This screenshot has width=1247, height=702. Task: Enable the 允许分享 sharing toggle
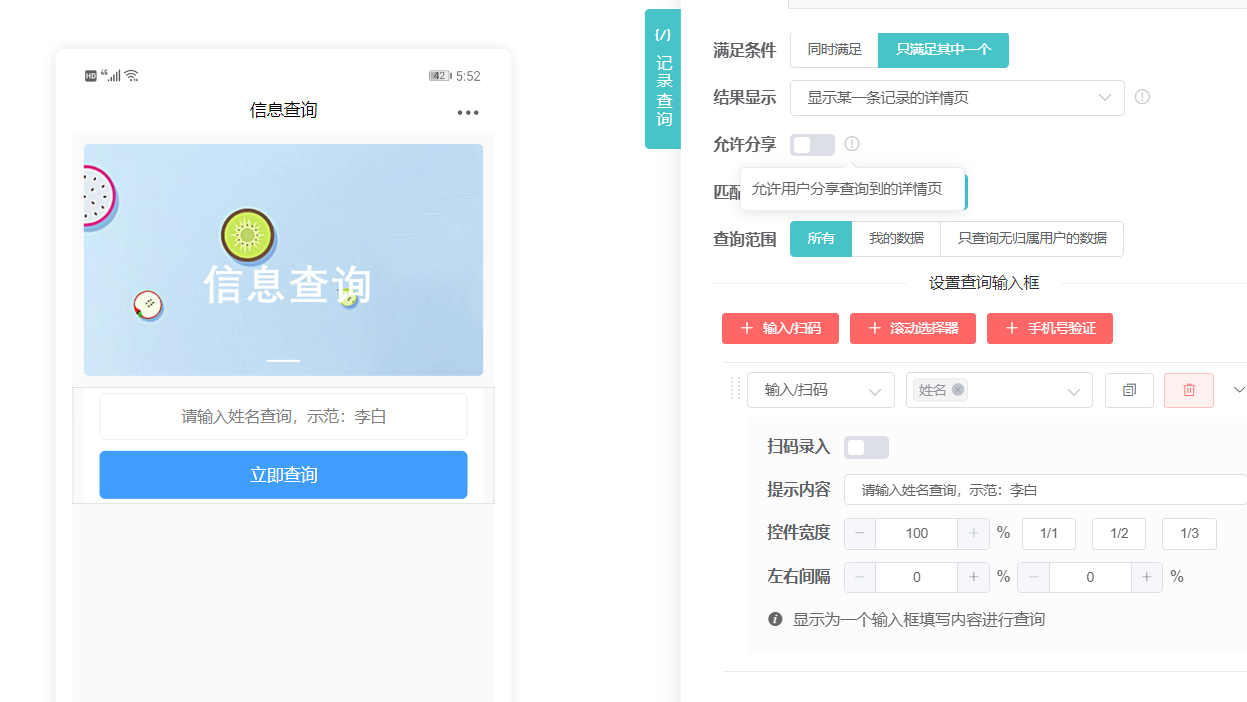[x=812, y=144]
